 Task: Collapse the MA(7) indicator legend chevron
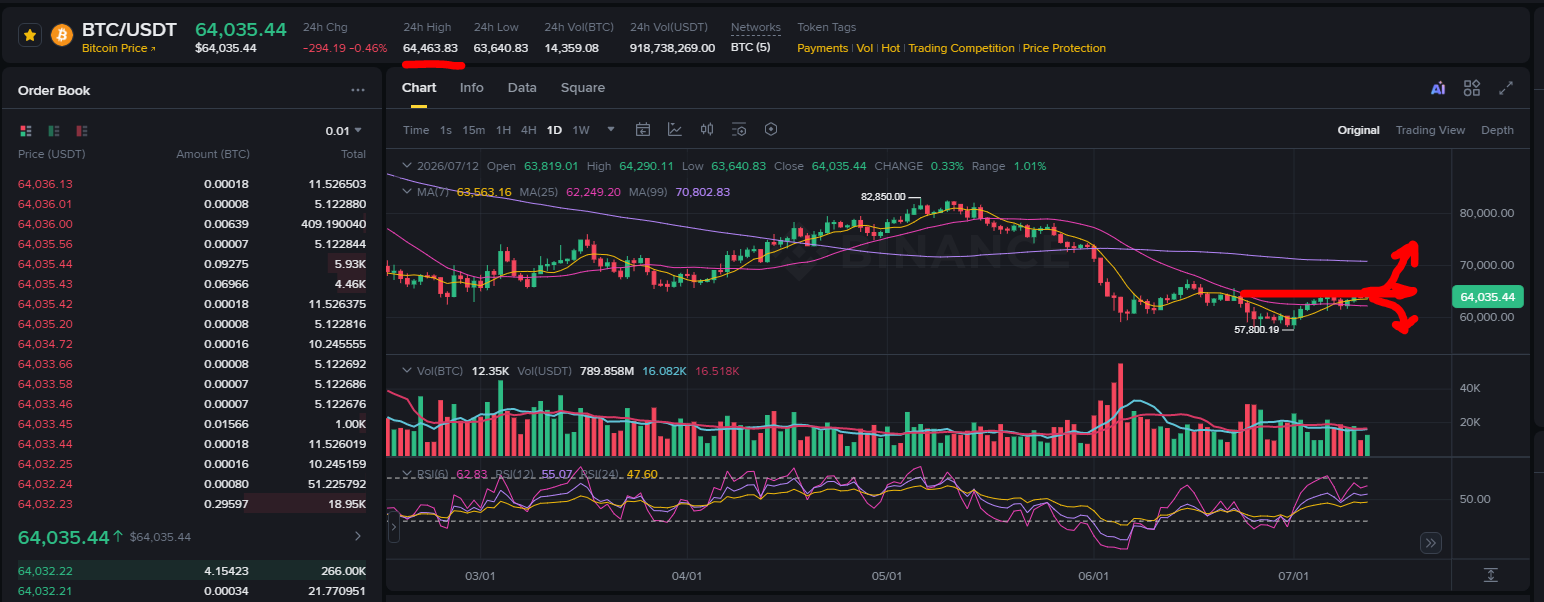tap(407, 192)
